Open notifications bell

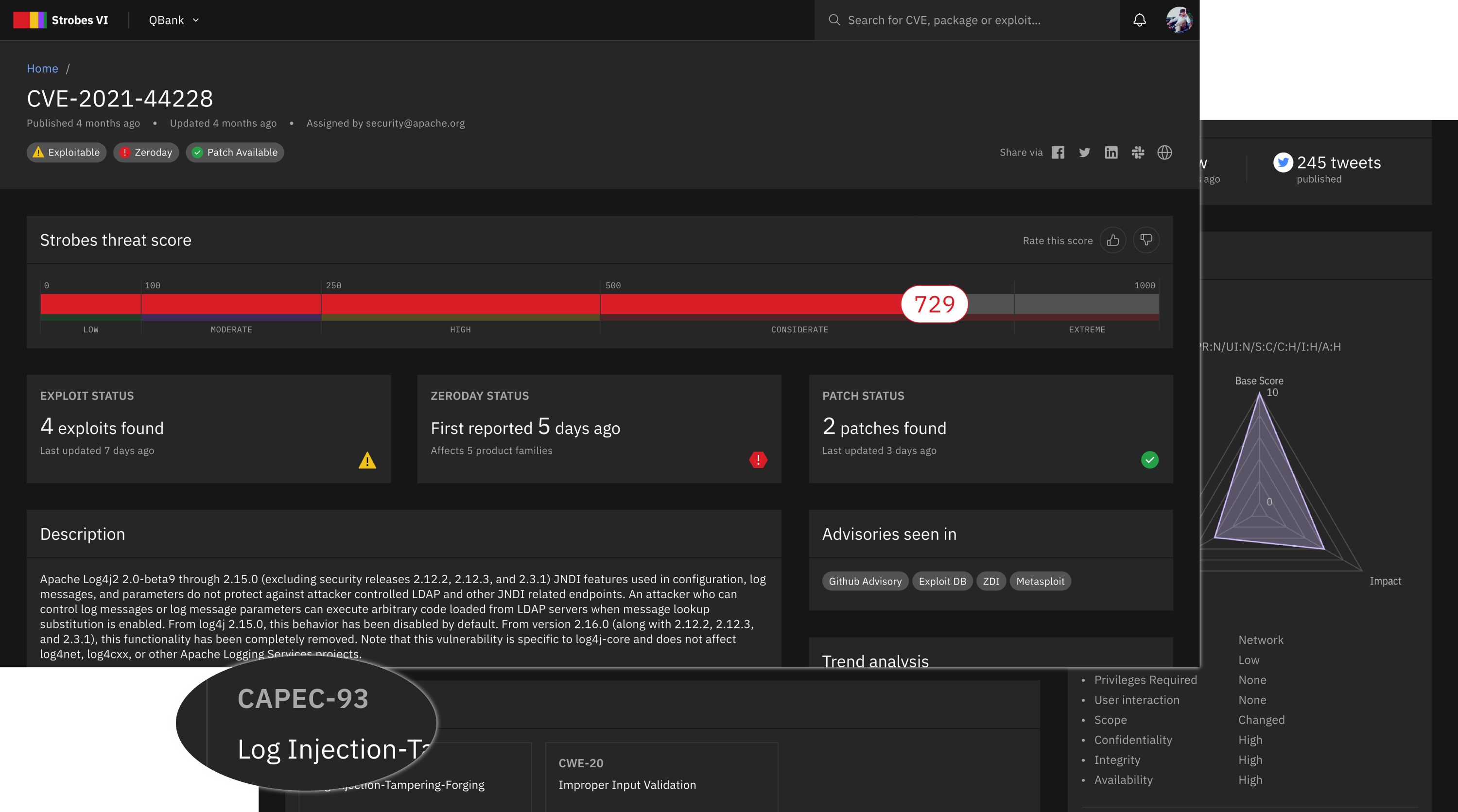click(1139, 20)
